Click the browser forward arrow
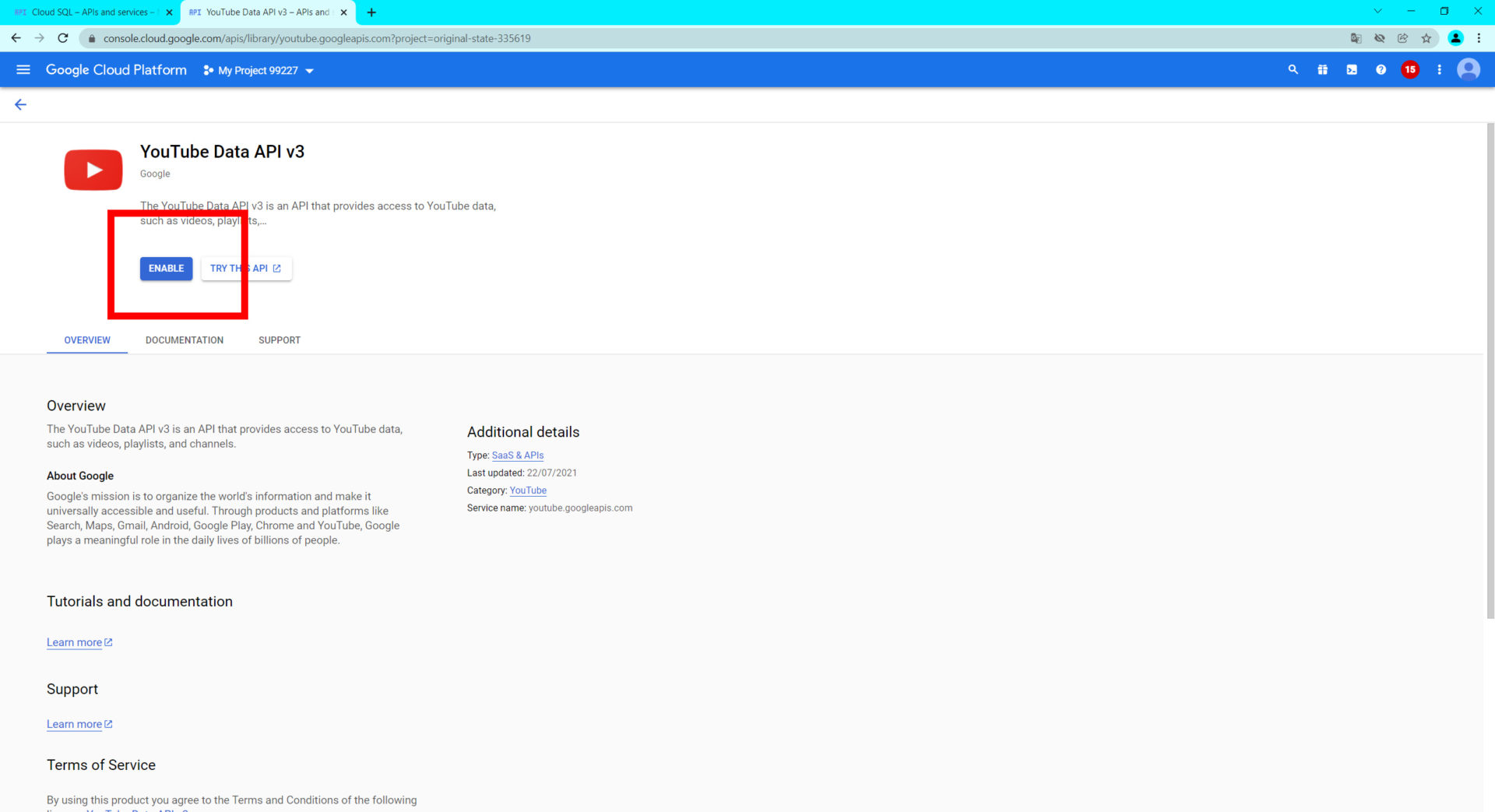The image size is (1495, 812). point(40,38)
